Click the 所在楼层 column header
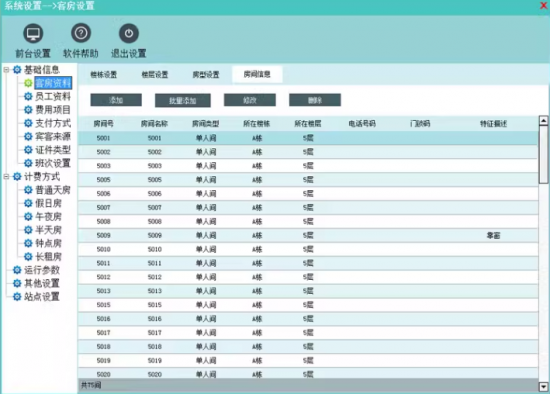The height and width of the screenshot is (394, 550). (x=308, y=123)
